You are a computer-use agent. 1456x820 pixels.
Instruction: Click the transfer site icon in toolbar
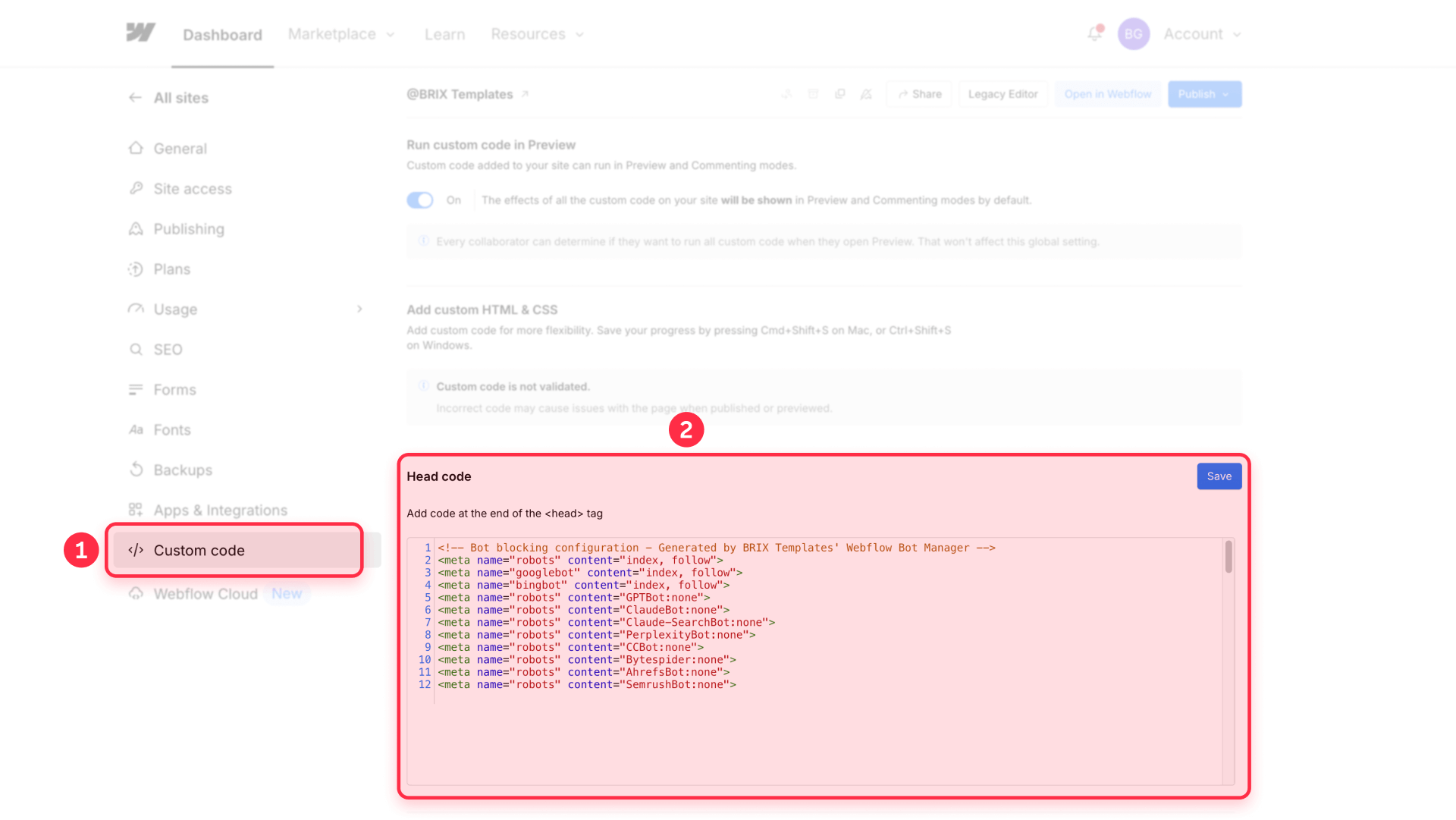787,94
